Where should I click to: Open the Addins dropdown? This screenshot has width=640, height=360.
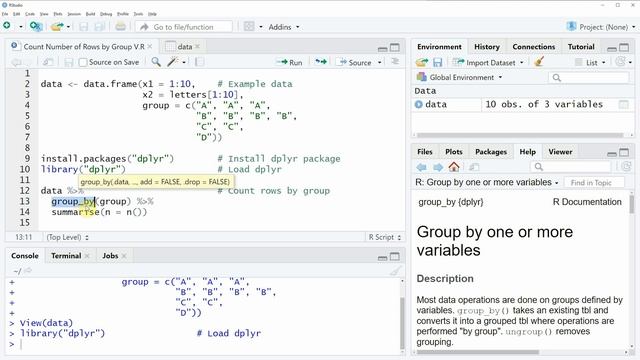click(x=284, y=27)
